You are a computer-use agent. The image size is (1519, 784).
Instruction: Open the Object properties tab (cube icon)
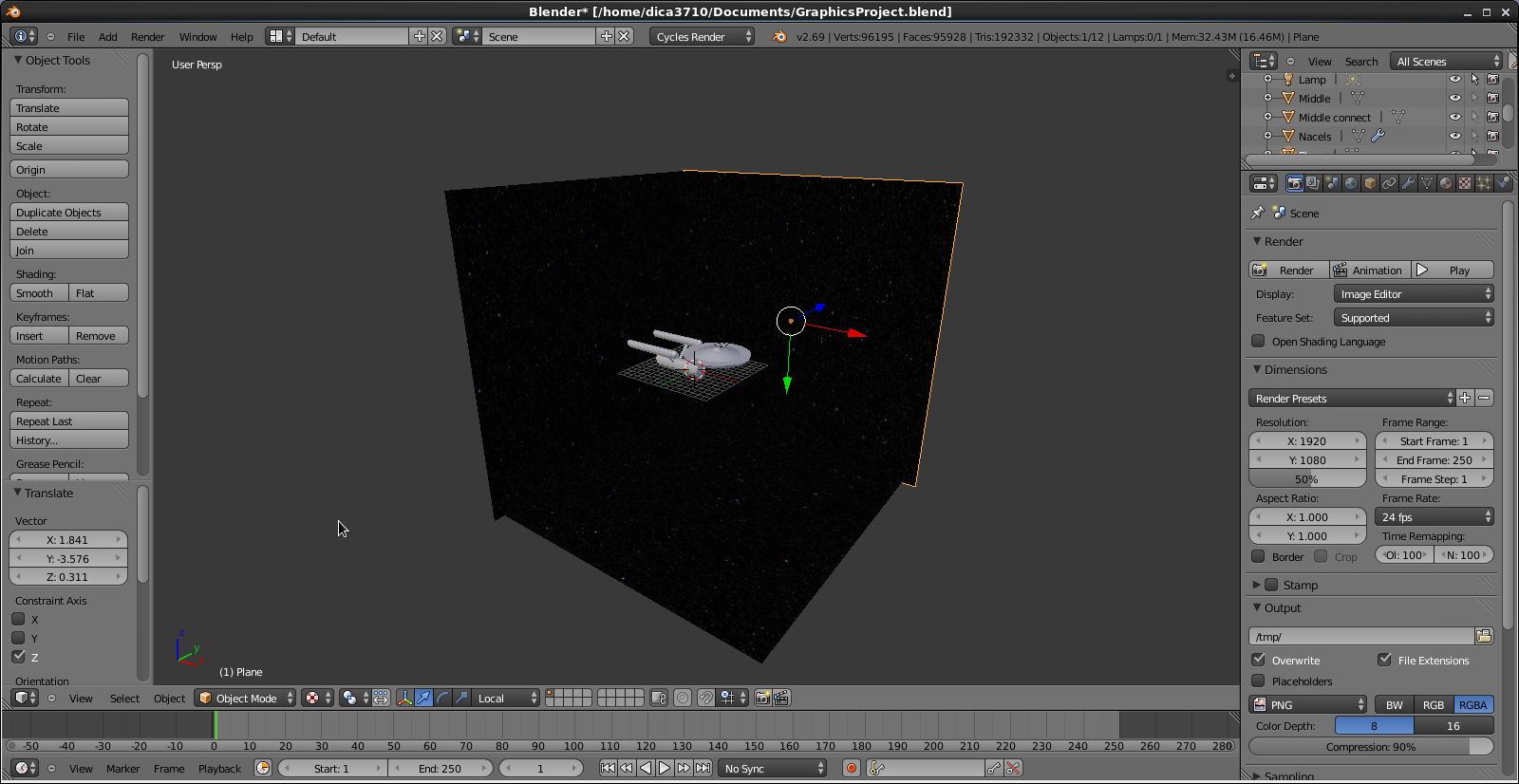click(1370, 183)
